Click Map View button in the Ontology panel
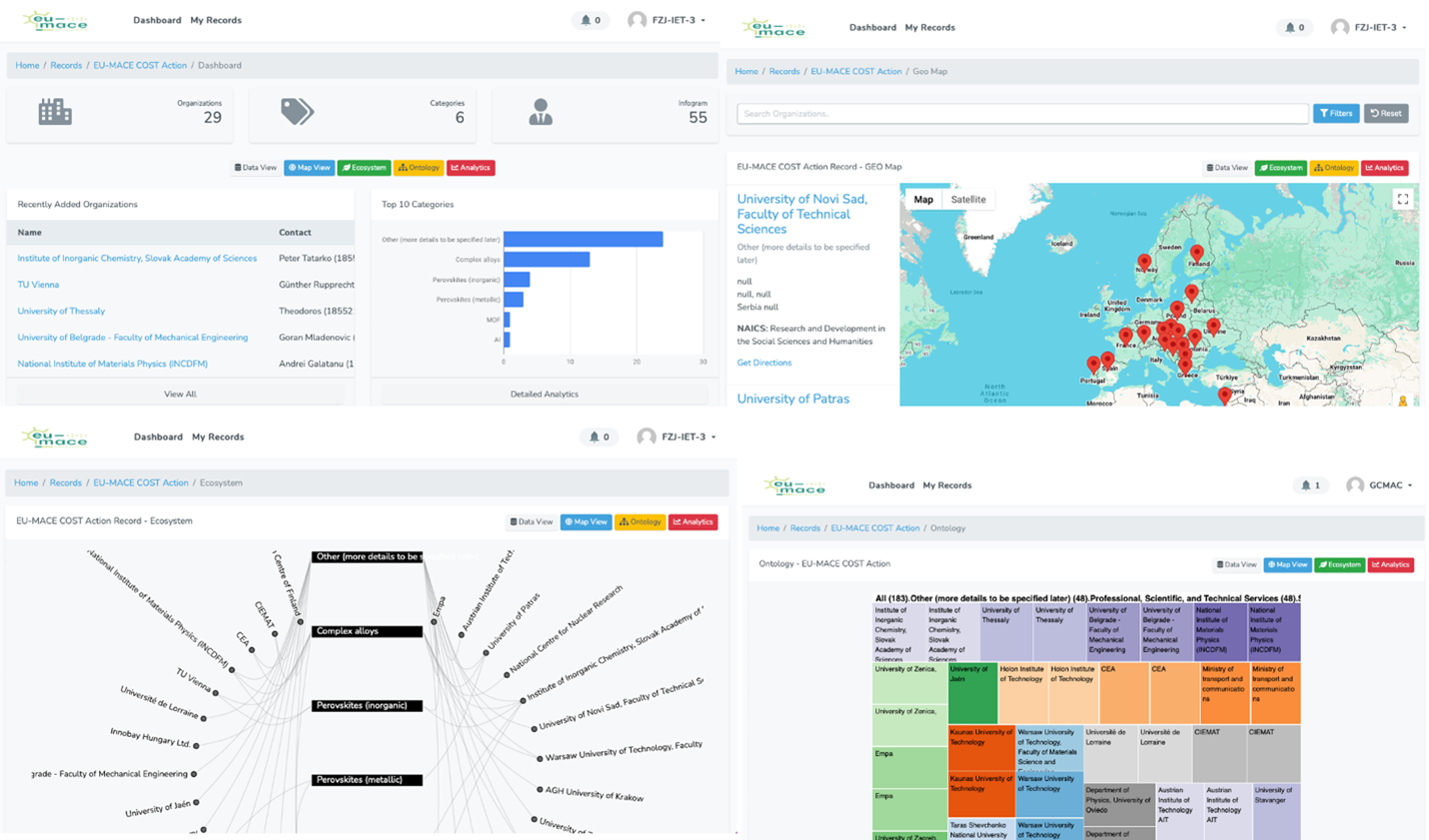Viewport: 1429px width, 840px height. [x=1287, y=564]
